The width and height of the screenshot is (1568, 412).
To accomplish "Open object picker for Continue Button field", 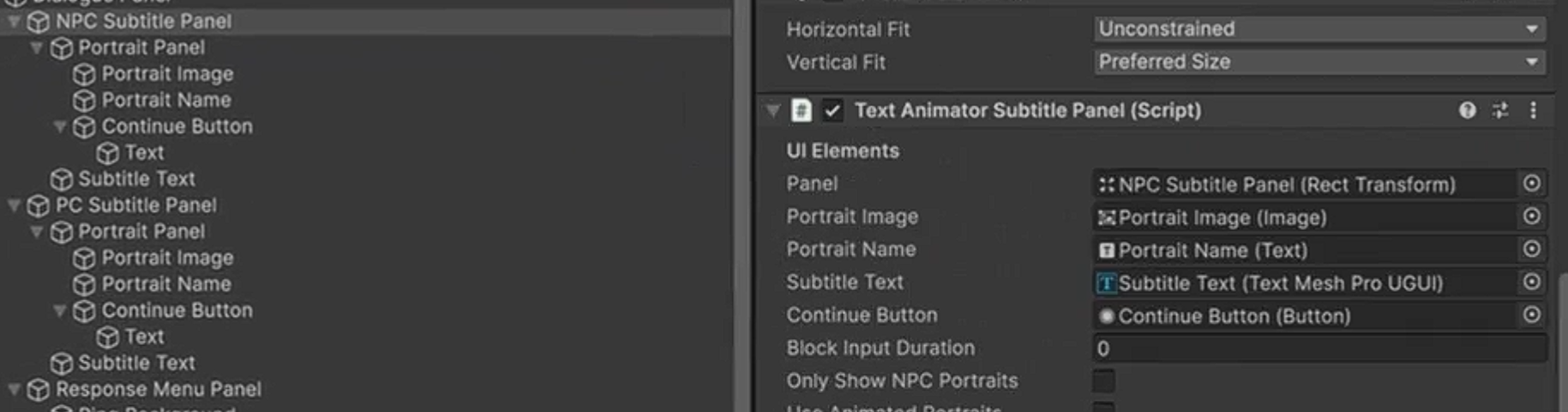I will click(1531, 315).
